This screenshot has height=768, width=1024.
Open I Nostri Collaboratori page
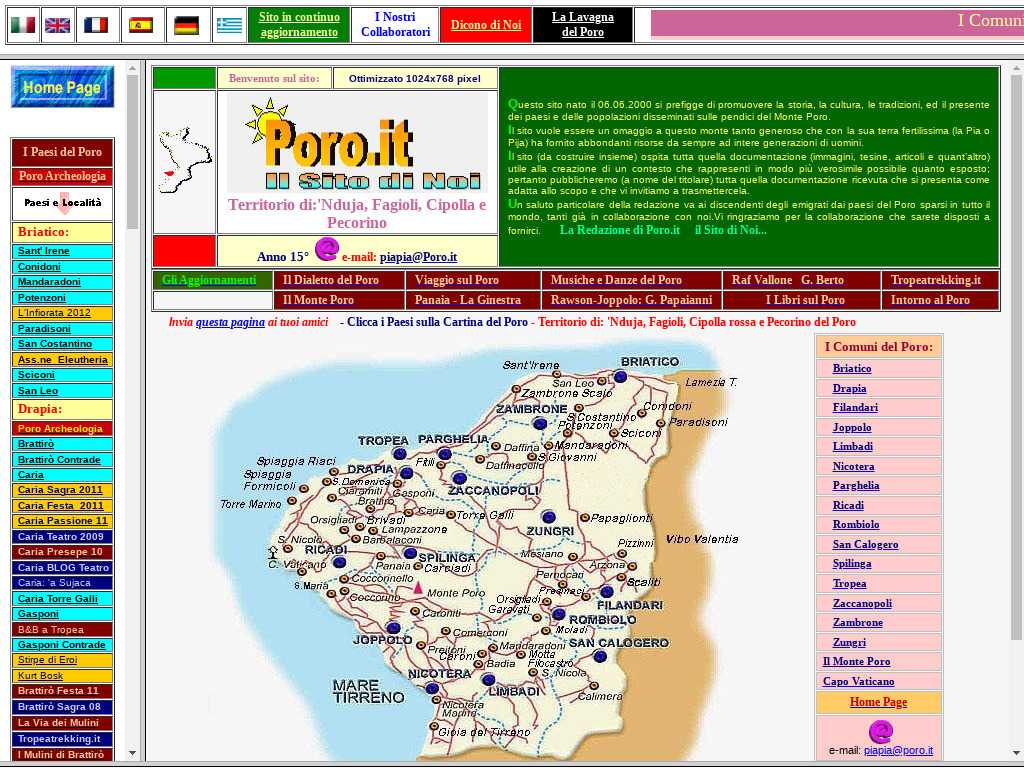(395, 25)
